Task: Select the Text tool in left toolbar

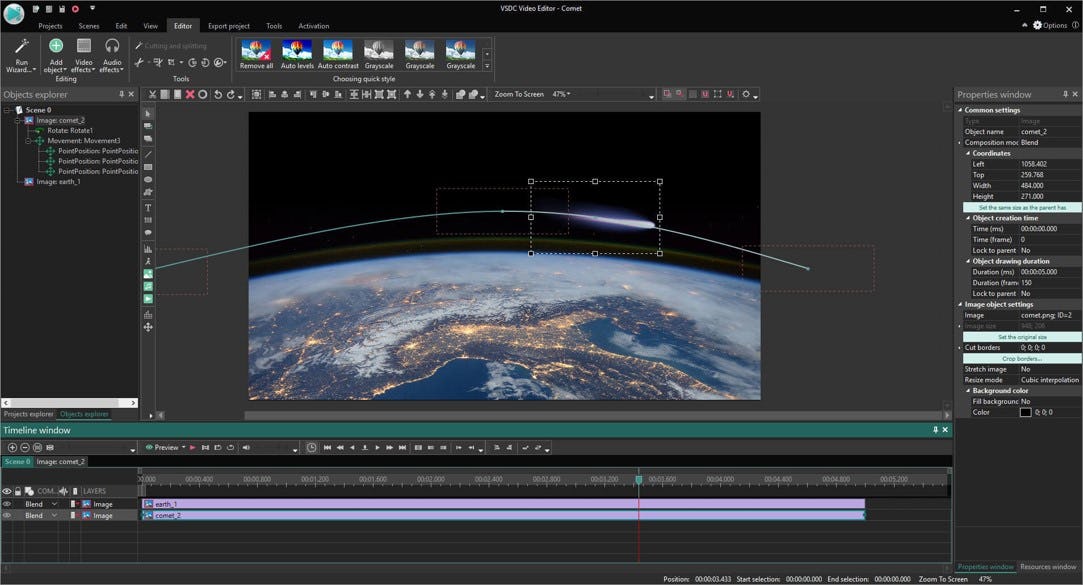Action: (x=148, y=207)
